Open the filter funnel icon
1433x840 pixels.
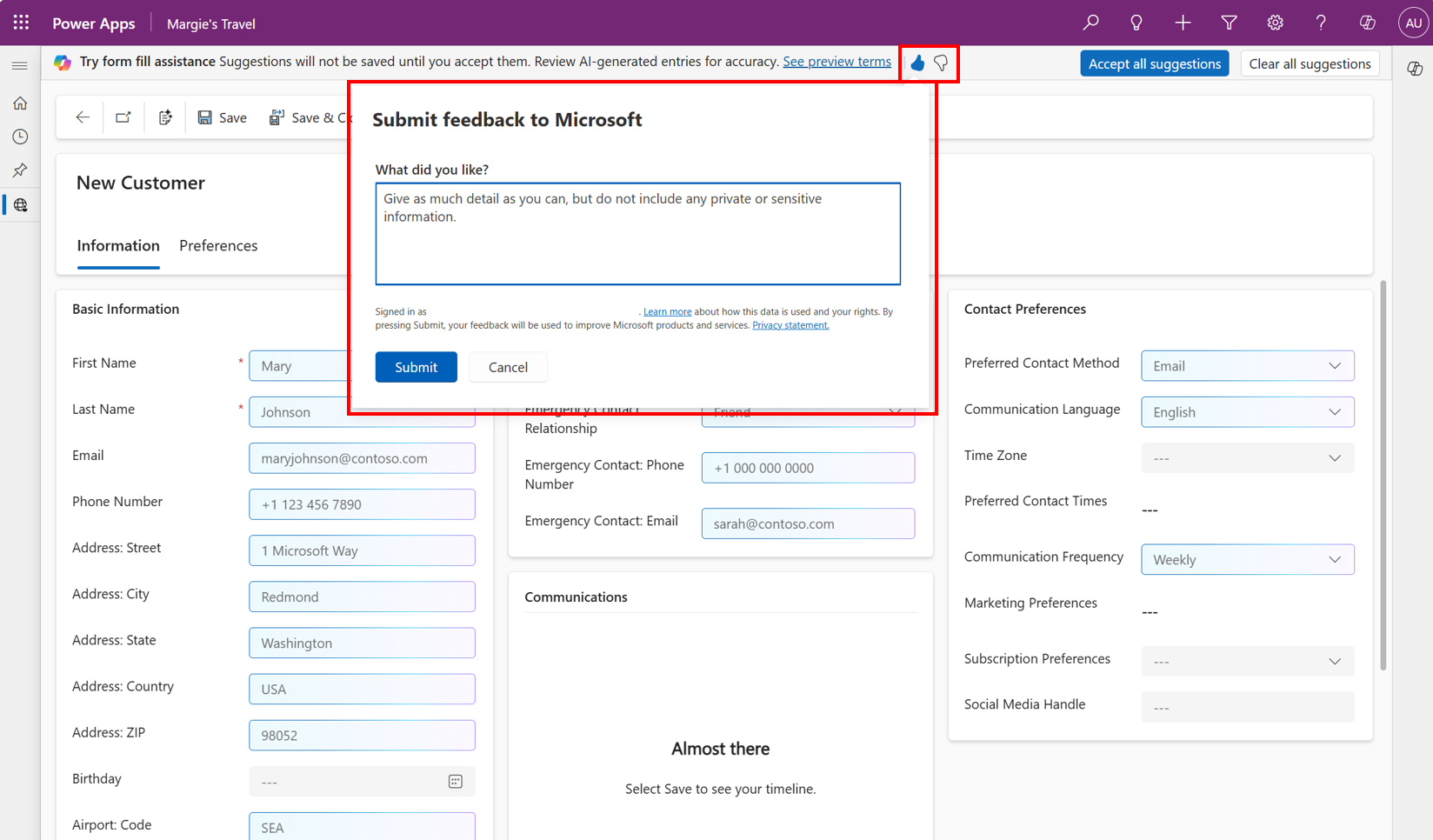[x=1229, y=23]
